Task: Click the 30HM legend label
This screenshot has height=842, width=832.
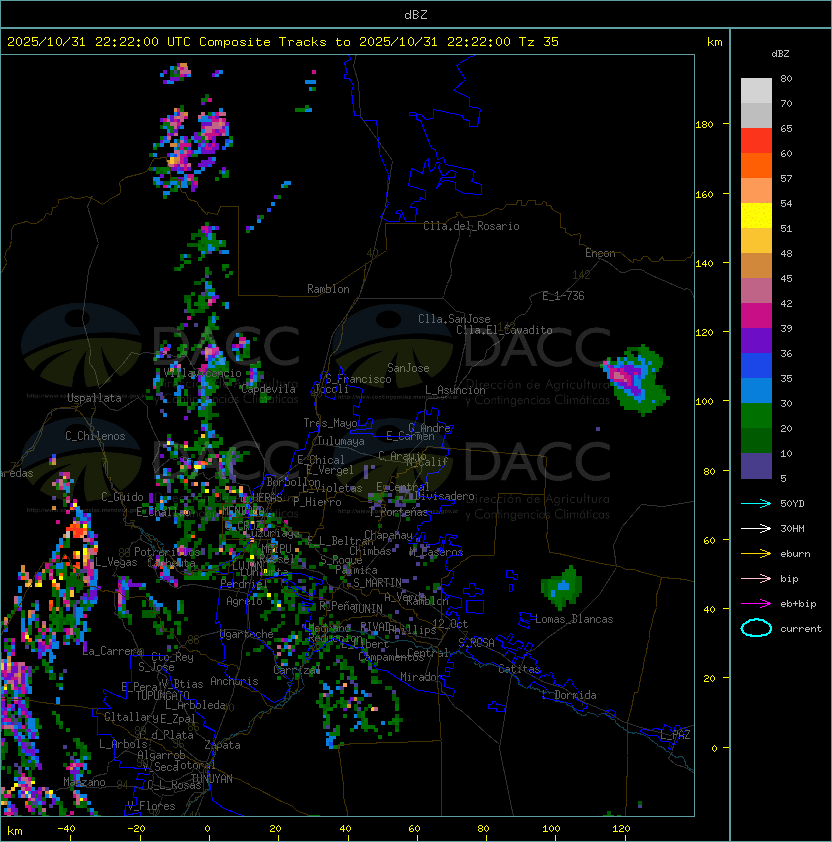Action: coord(792,528)
